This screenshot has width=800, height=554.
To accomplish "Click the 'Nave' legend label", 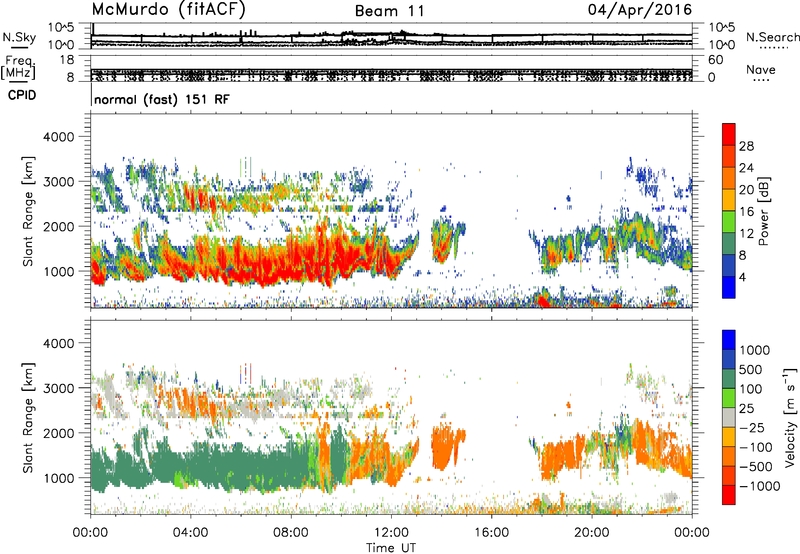I will (761, 69).
